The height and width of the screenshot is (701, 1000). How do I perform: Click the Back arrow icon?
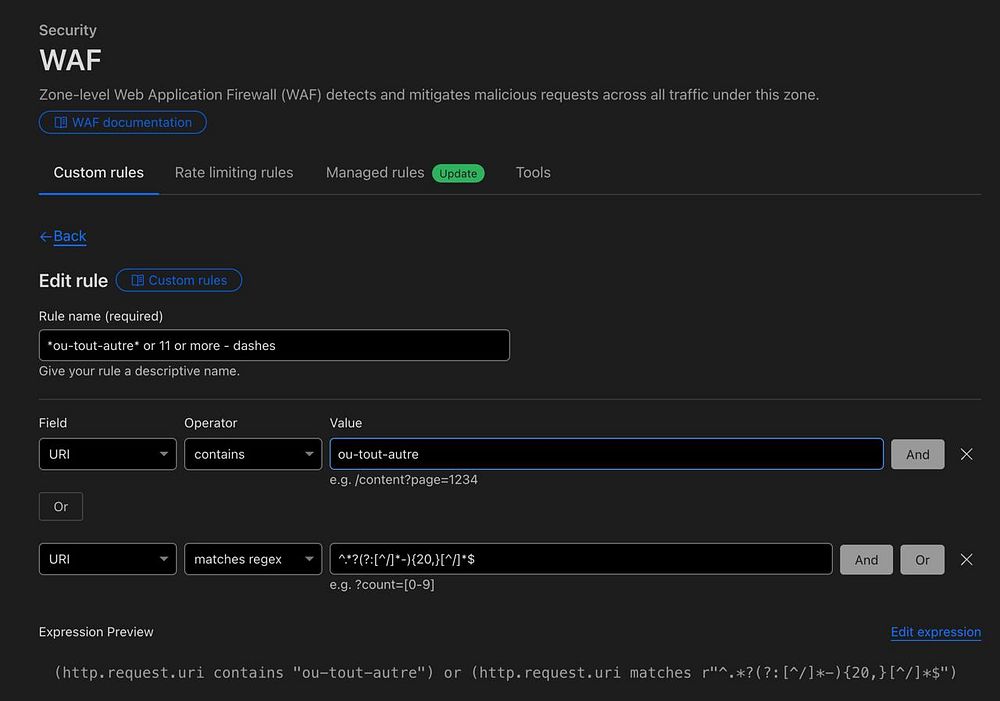coord(45,237)
